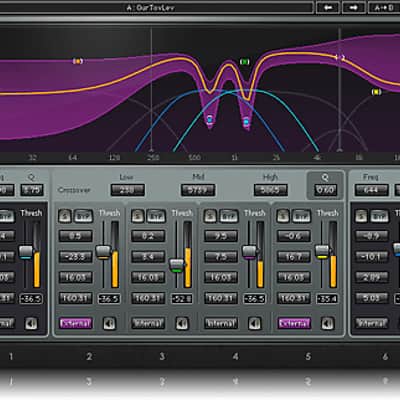400x400 pixels.
Task: Click band 2 Thresh slider handle
Action: click(104, 252)
